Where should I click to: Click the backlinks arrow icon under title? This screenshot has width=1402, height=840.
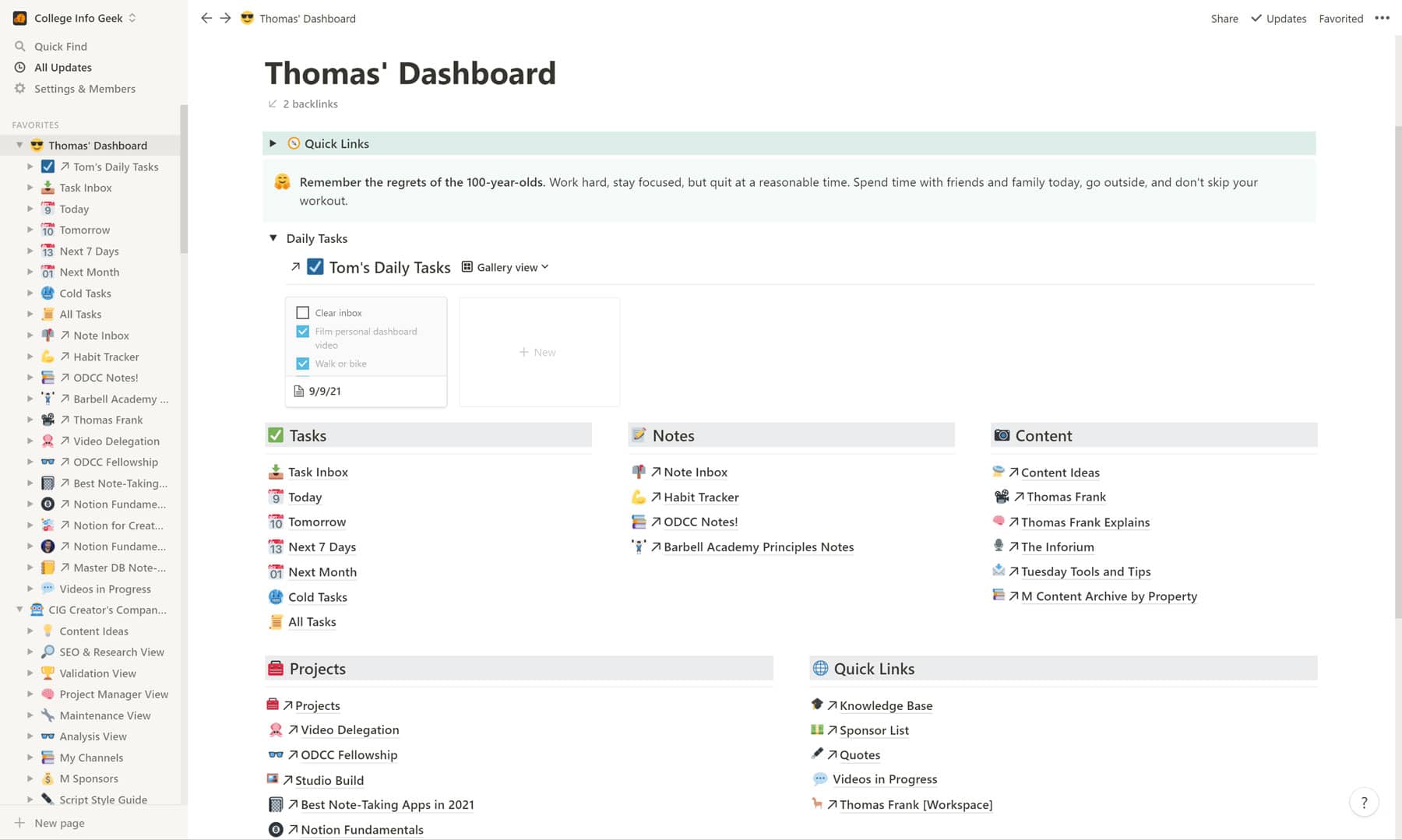tap(273, 104)
